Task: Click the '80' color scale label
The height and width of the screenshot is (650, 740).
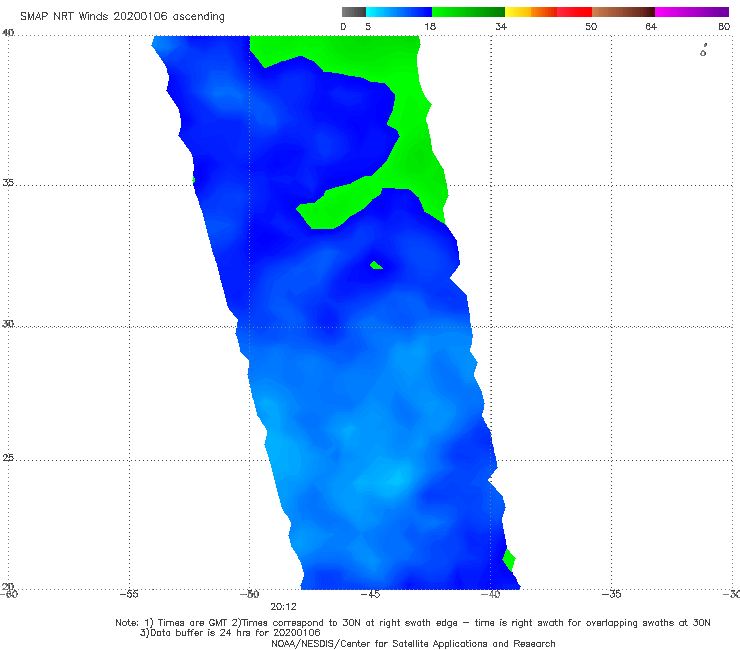Action: pos(724,27)
